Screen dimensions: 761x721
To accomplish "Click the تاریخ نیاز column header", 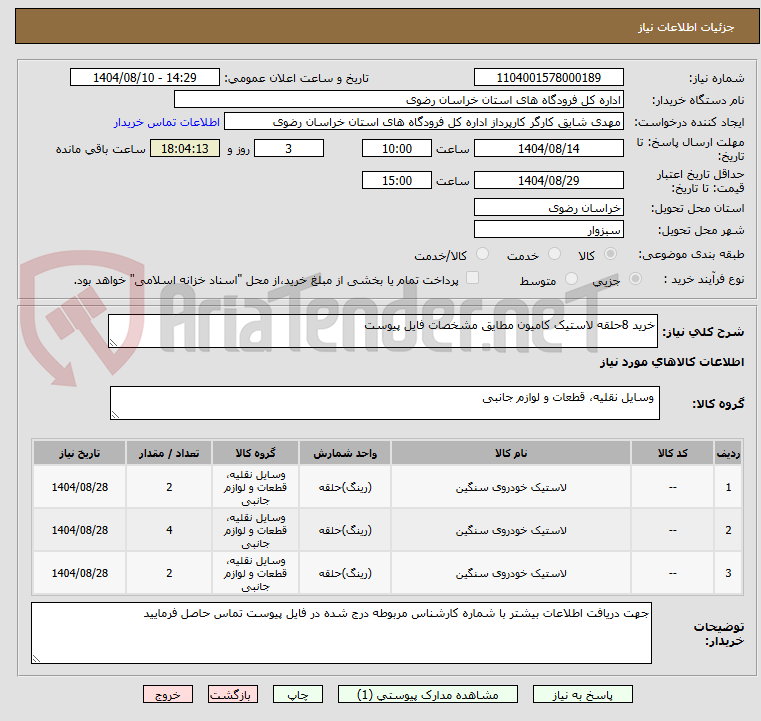I will [80, 453].
